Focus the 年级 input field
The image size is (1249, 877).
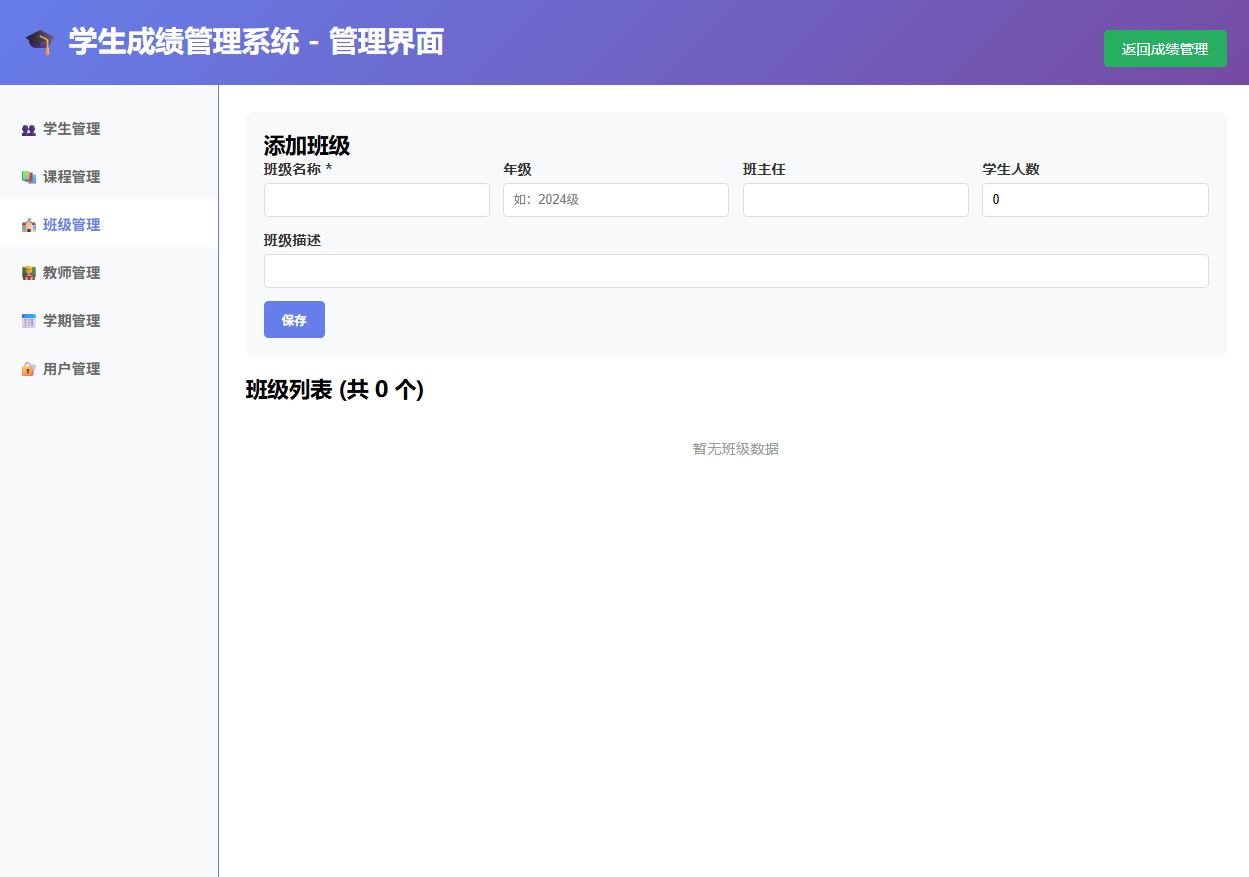pos(616,200)
